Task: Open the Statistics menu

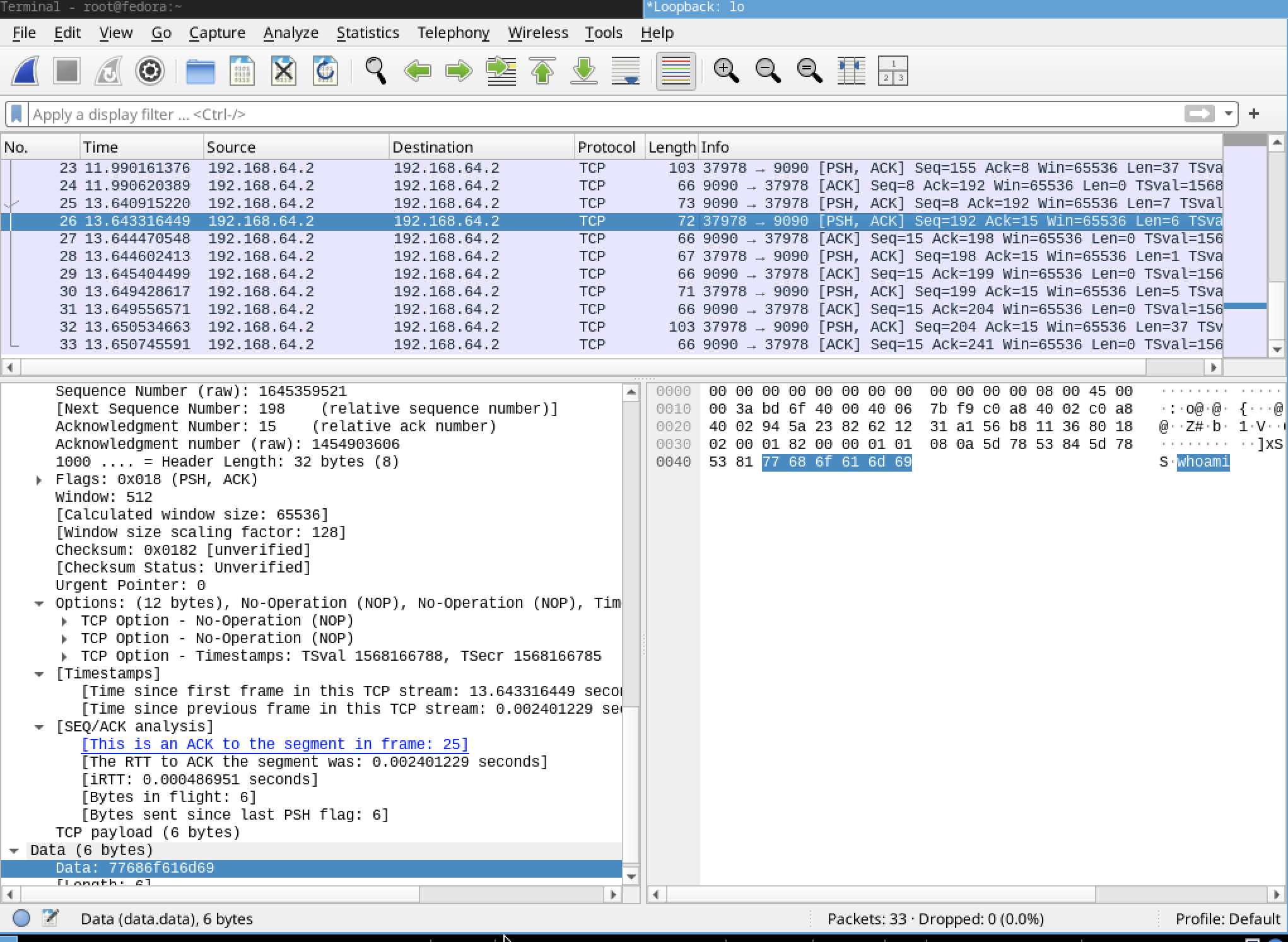Action: pyautogui.click(x=368, y=33)
